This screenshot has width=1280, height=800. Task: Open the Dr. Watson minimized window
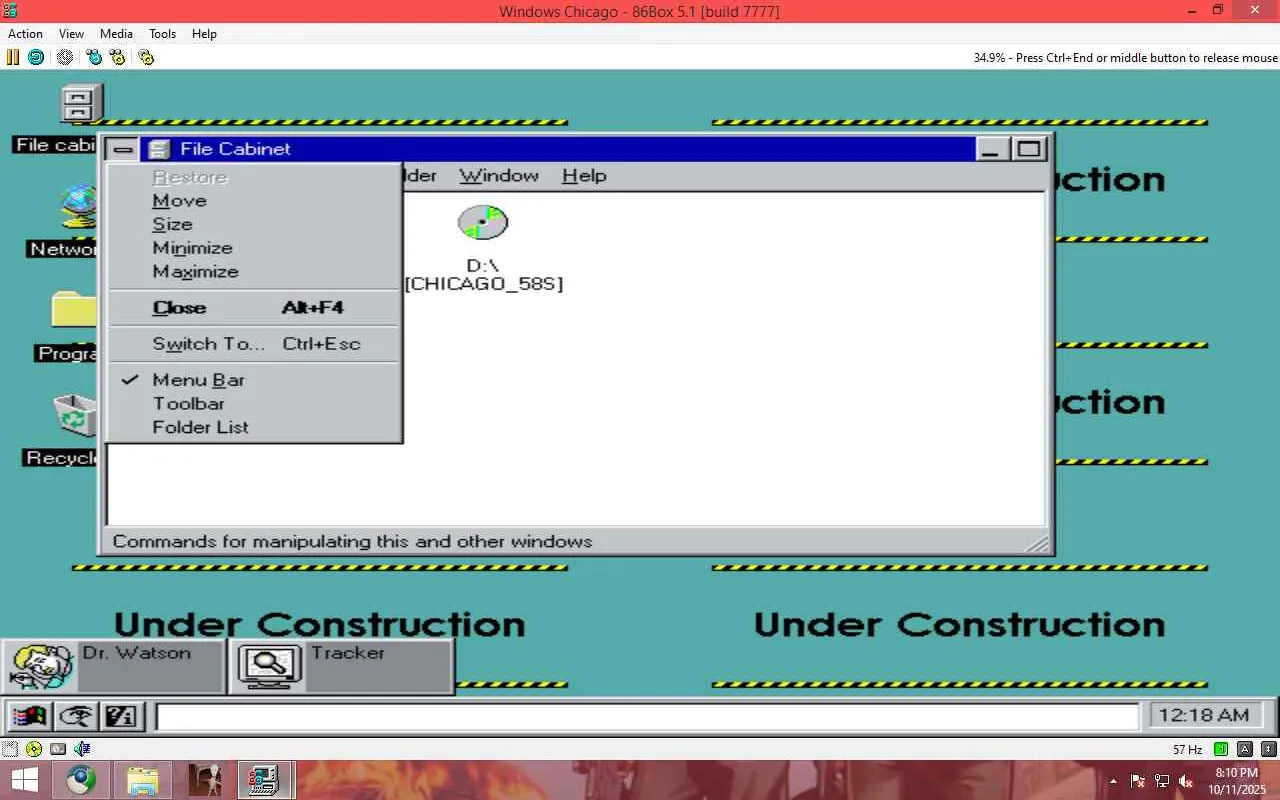tap(114, 665)
